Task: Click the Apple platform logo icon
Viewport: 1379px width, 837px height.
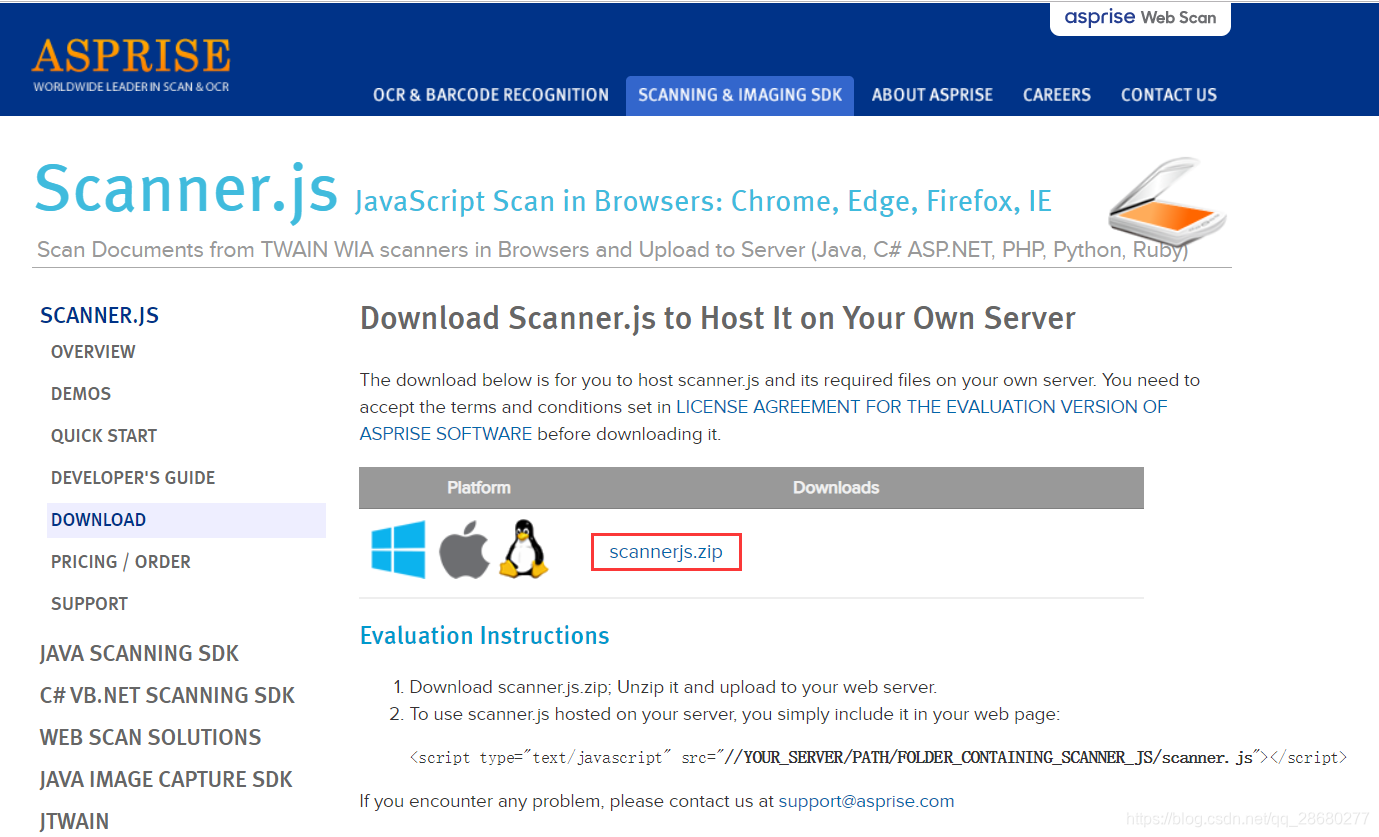Action: coord(464,549)
